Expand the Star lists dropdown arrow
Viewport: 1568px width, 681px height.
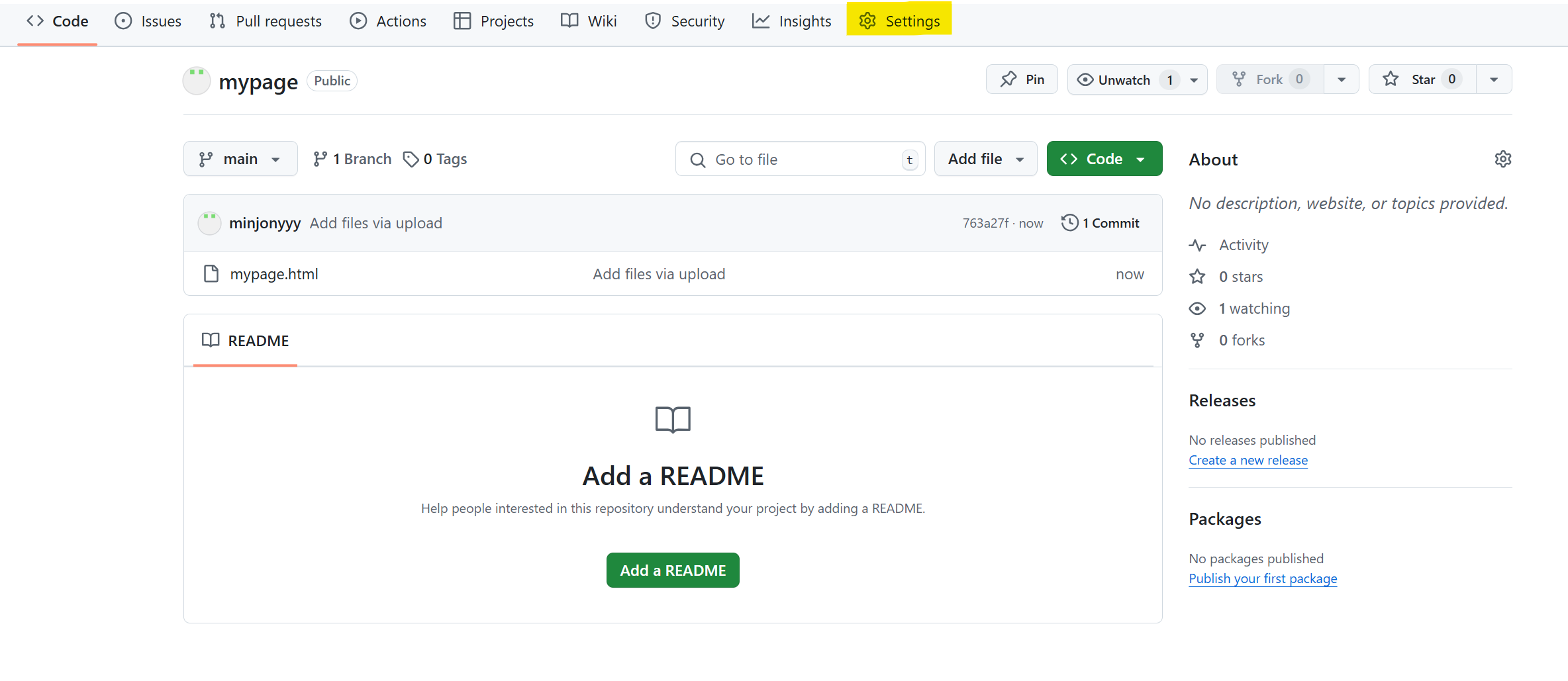pos(1494,79)
